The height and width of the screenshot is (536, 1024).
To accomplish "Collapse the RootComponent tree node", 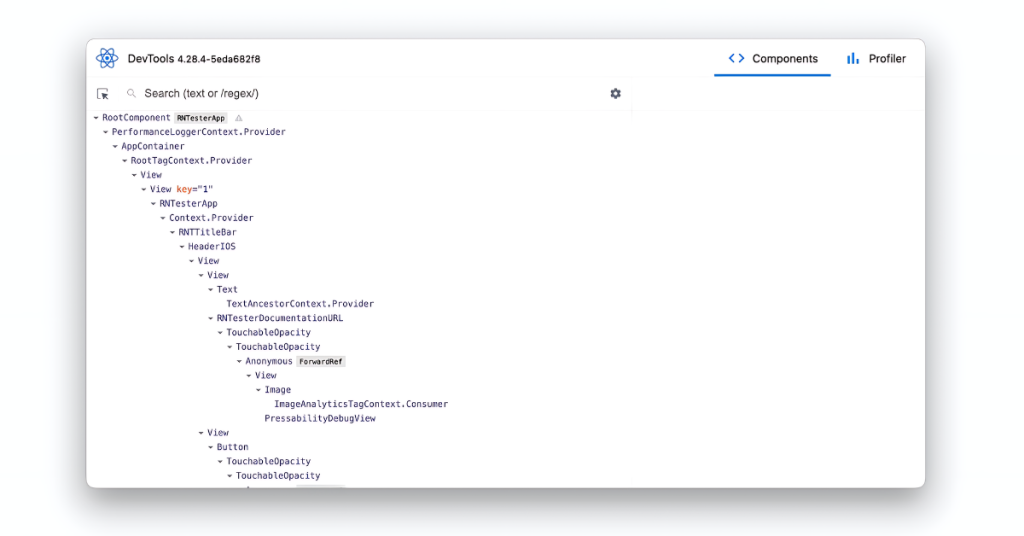I will click(96, 118).
